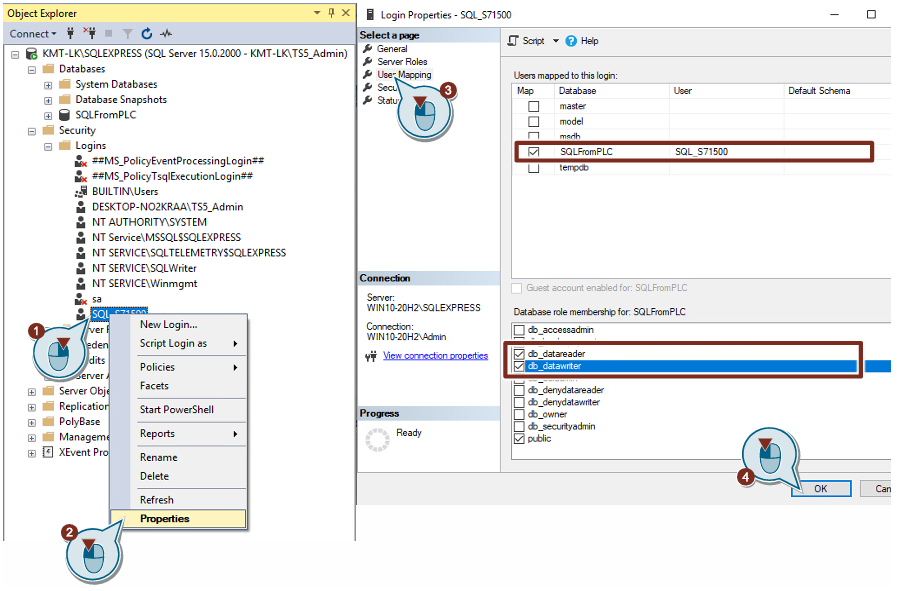Uncheck the db_datareader role checkbox
The image size is (903, 591).
[519, 354]
